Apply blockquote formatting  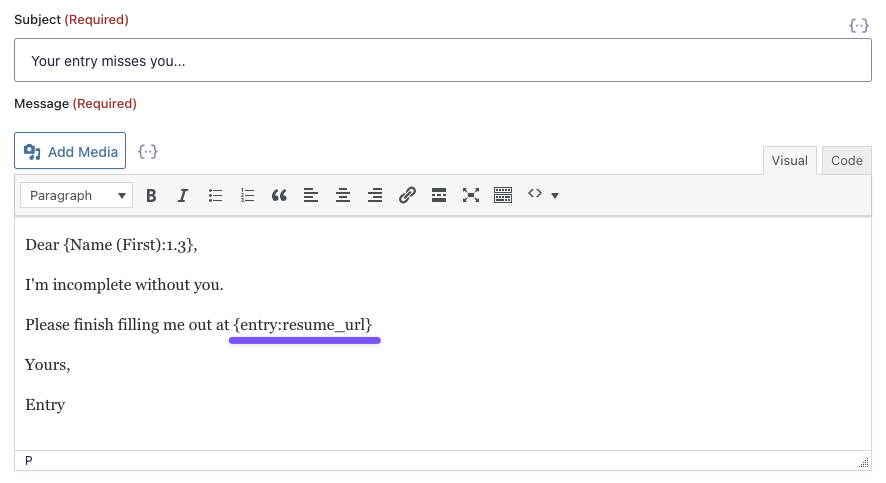279,196
